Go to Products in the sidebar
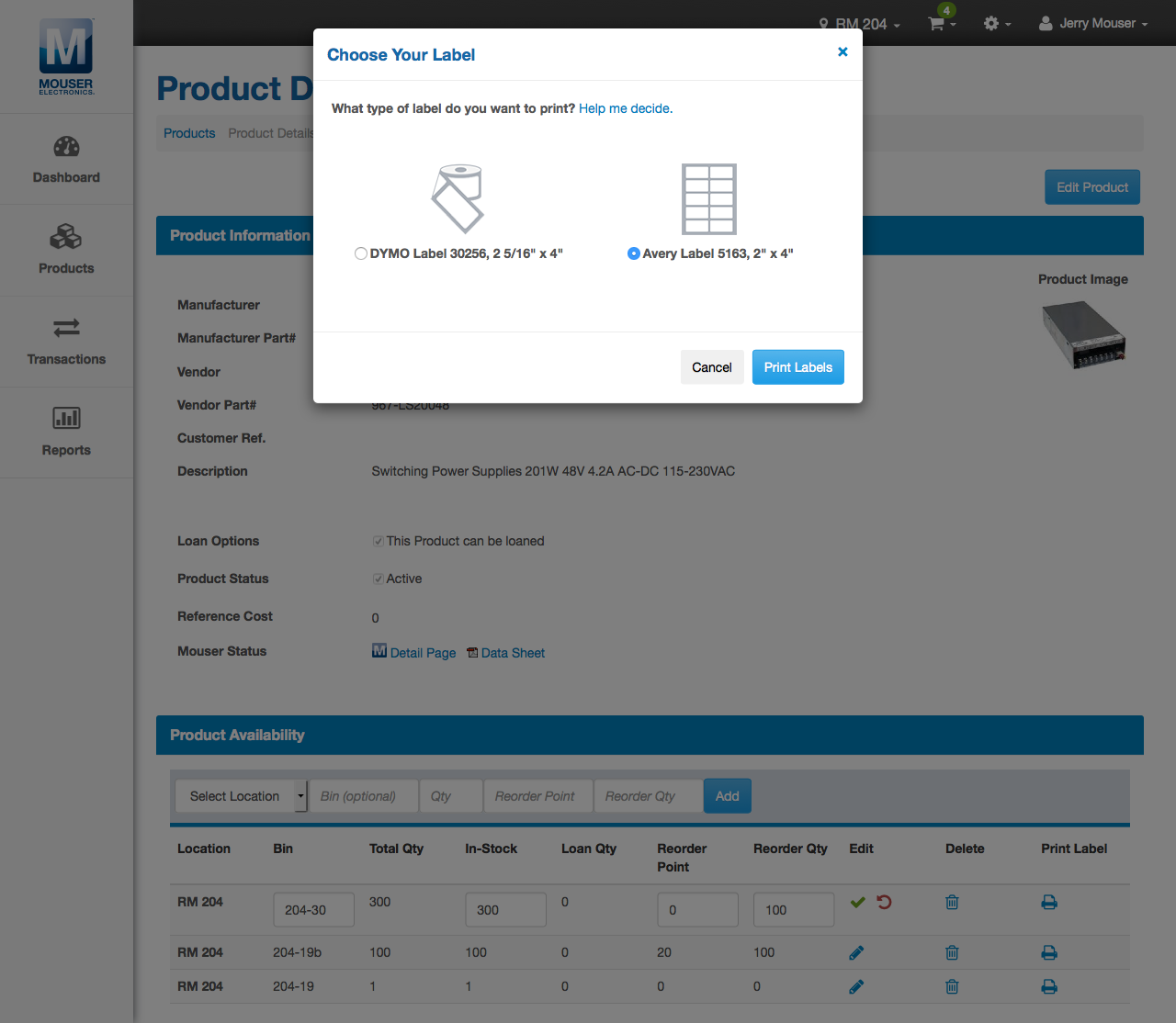Image resolution: width=1176 pixels, height=1023 pixels. pyautogui.click(x=66, y=249)
